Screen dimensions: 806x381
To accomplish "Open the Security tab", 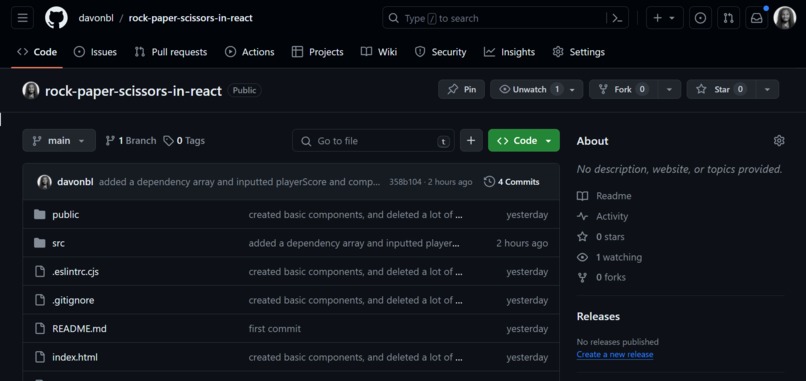I will [441, 52].
